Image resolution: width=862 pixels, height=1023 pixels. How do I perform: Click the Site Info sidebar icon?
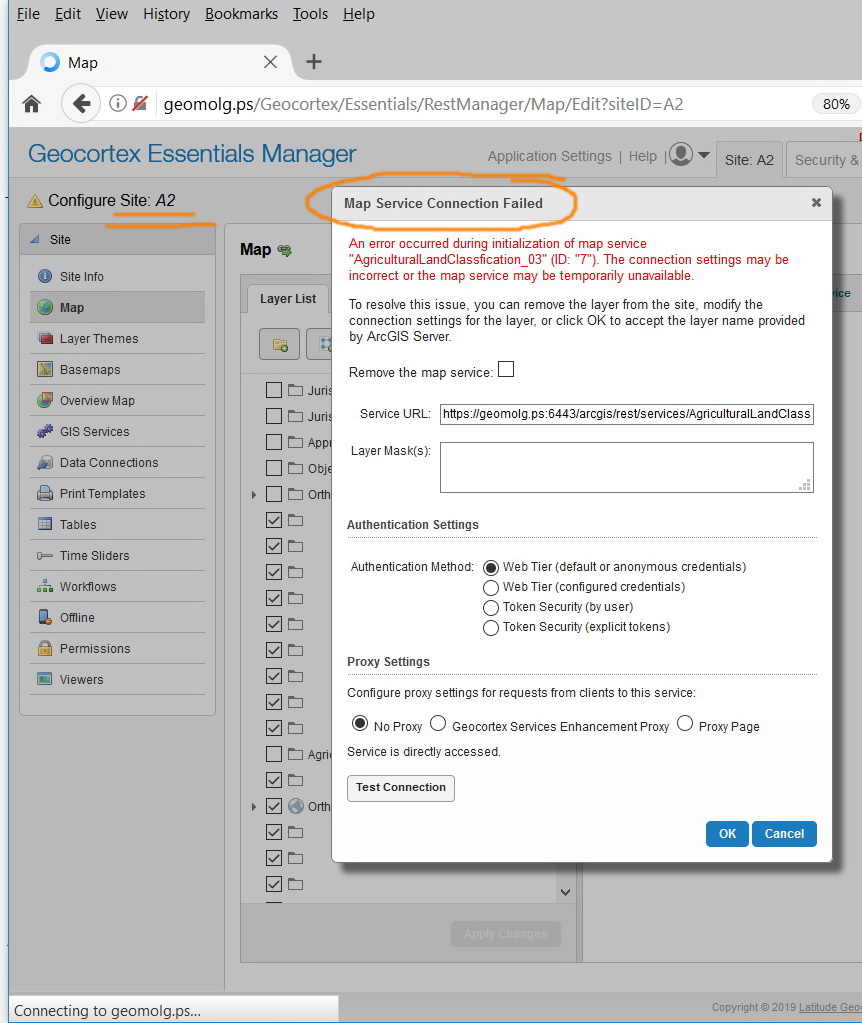(45, 276)
